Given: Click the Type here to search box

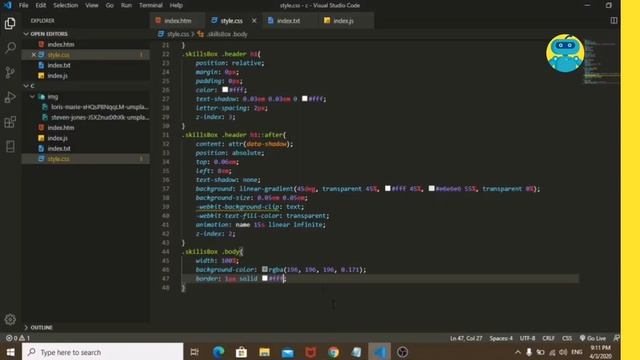Looking at the screenshot, I should (x=102, y=352).
